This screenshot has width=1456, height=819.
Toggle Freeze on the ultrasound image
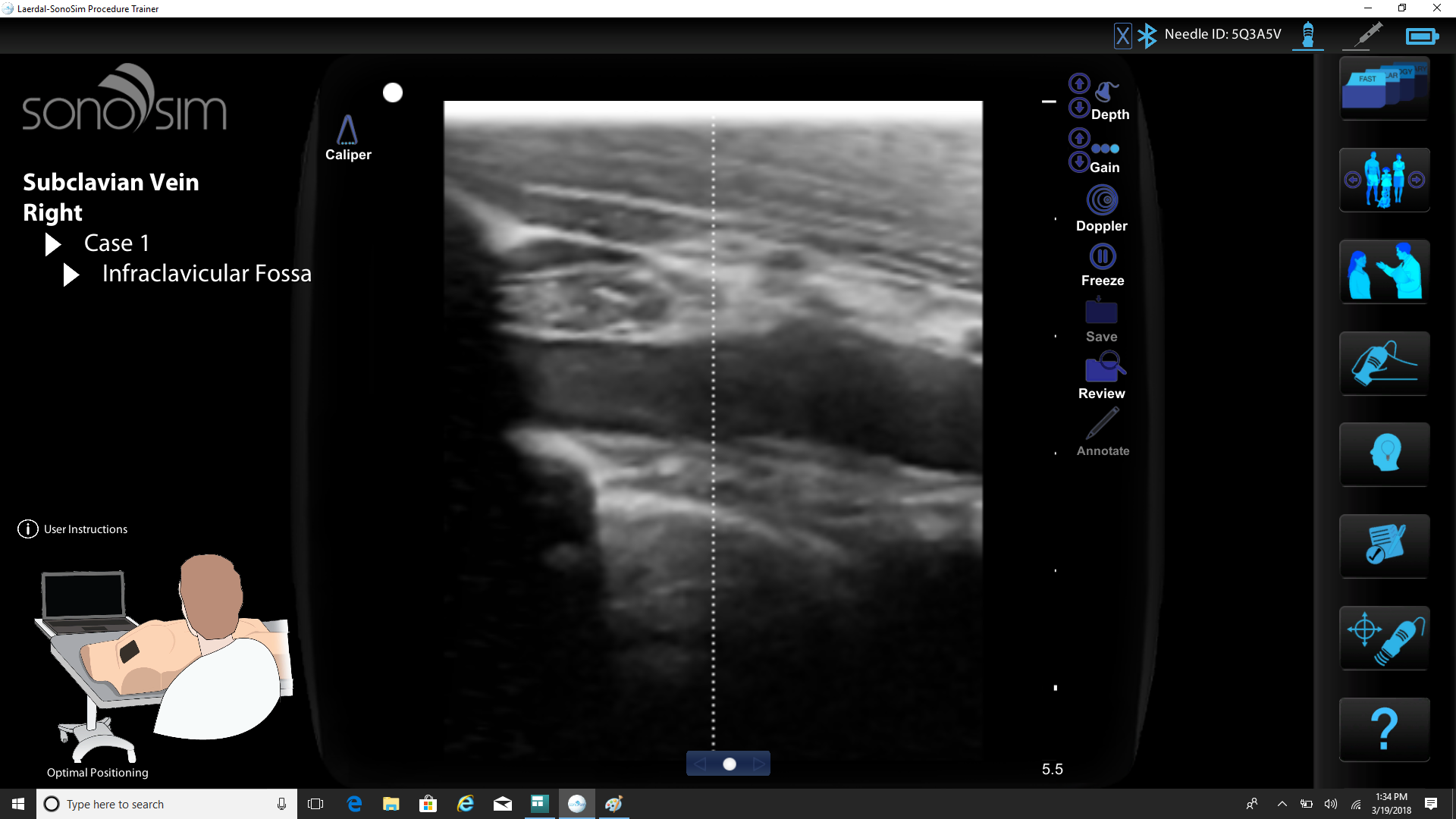coord(1102,256)
